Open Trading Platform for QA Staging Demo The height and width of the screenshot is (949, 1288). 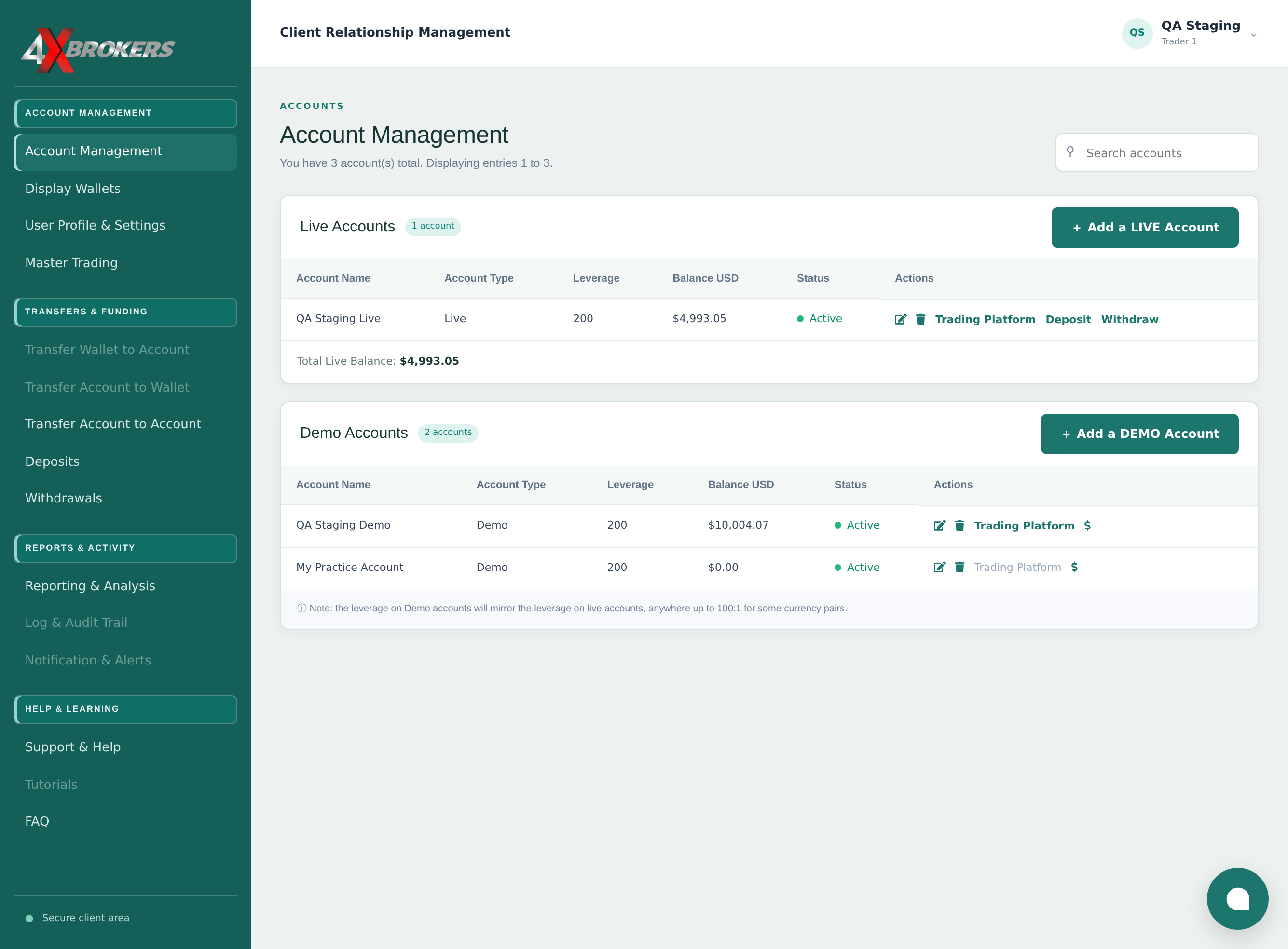[1024, 526]
